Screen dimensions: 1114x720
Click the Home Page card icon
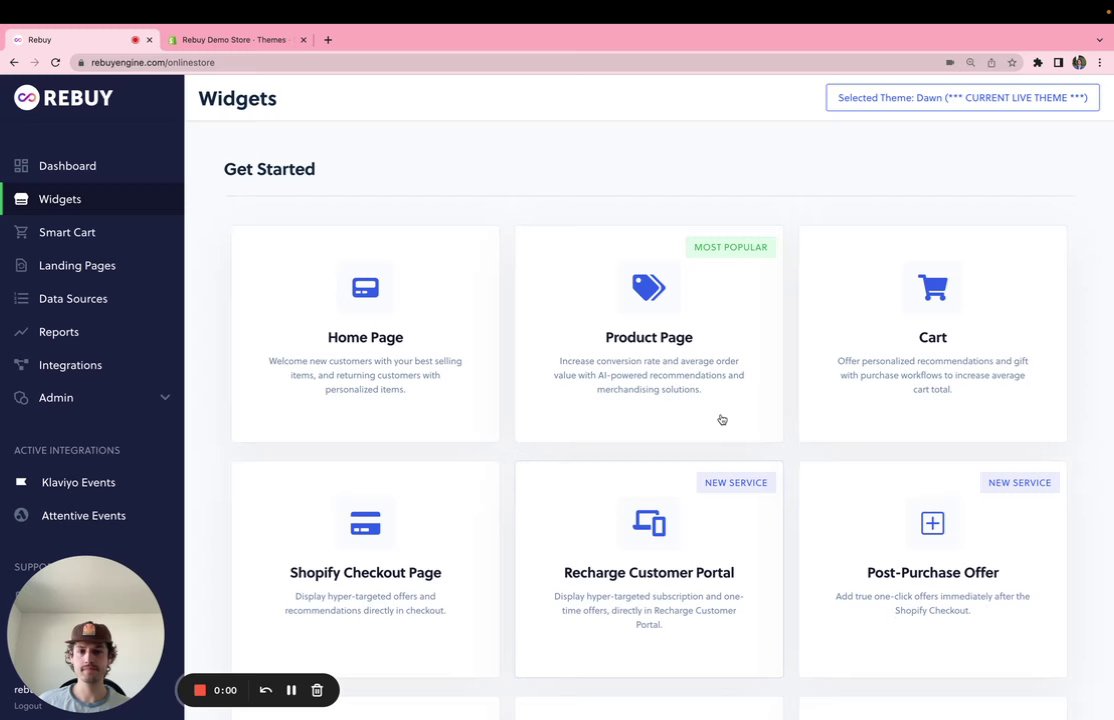(x=365, y=287)
